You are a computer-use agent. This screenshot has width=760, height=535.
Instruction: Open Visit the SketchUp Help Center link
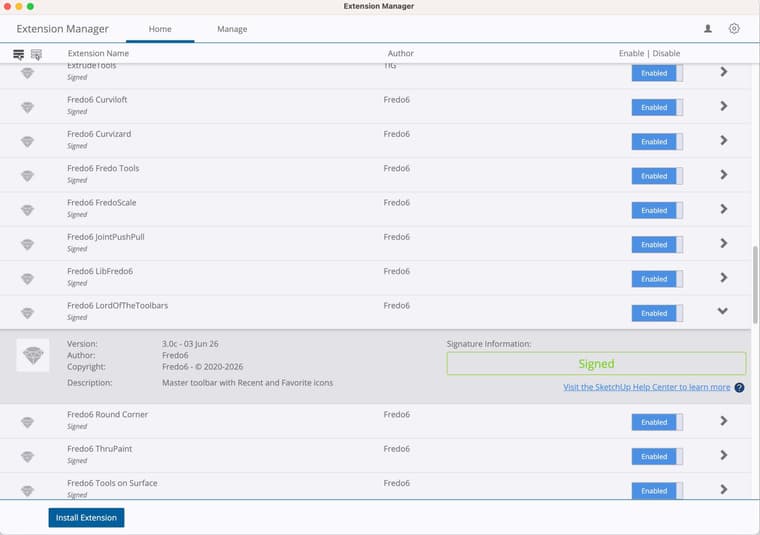click(x=647, y=387)
